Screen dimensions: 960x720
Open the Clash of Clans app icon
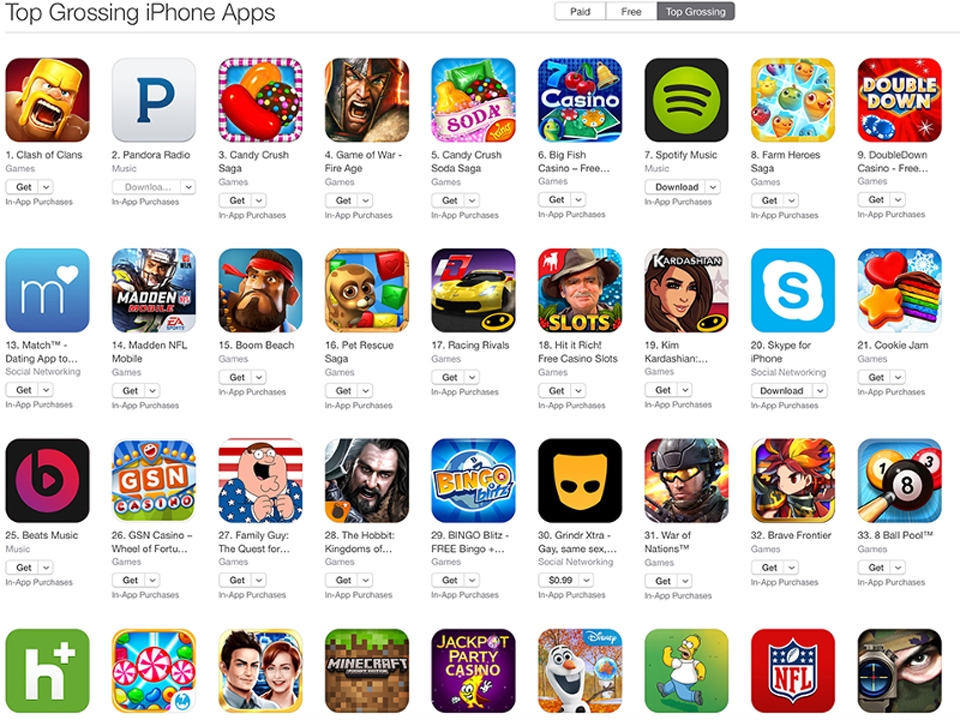tap(47, 100)
